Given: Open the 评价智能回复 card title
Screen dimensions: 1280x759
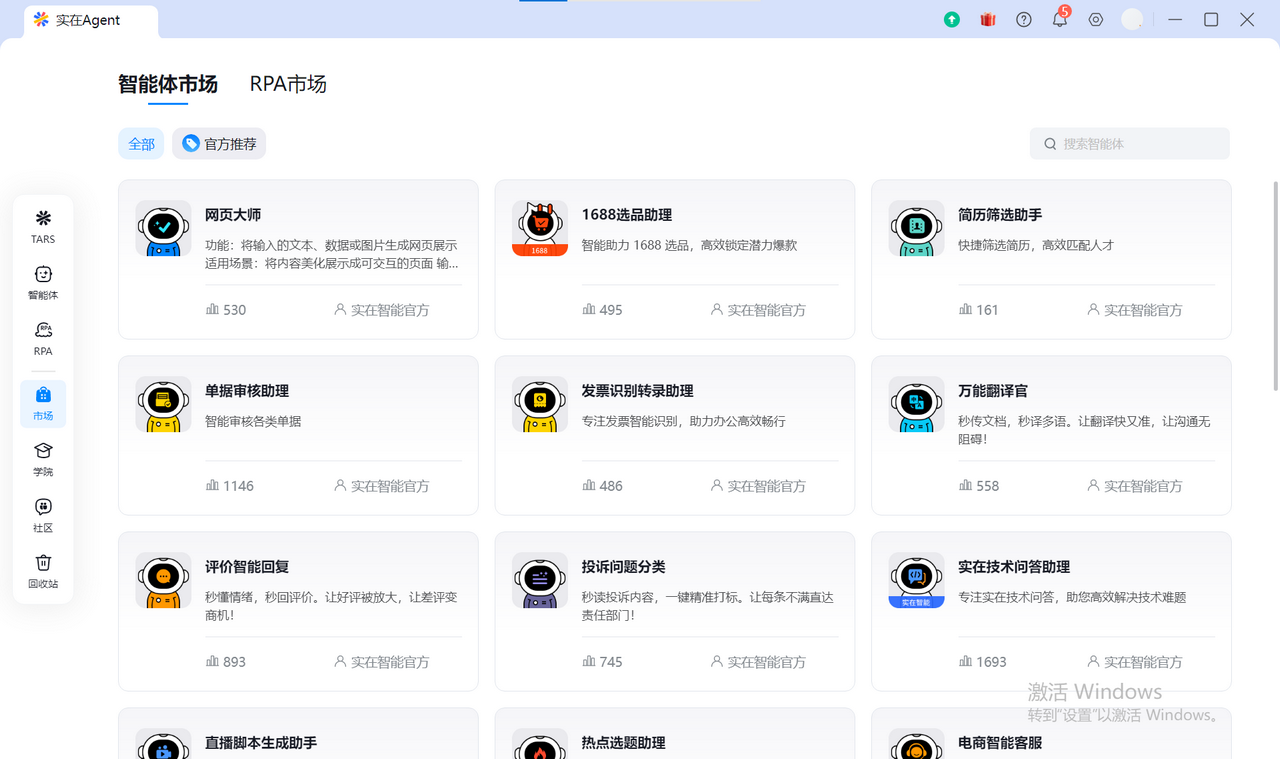Looking at the screenshot, I should point(247,567).
